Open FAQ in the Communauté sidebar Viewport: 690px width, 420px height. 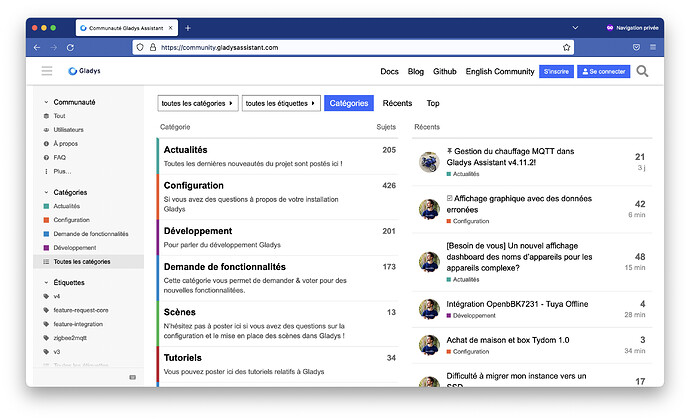point(59,157)
